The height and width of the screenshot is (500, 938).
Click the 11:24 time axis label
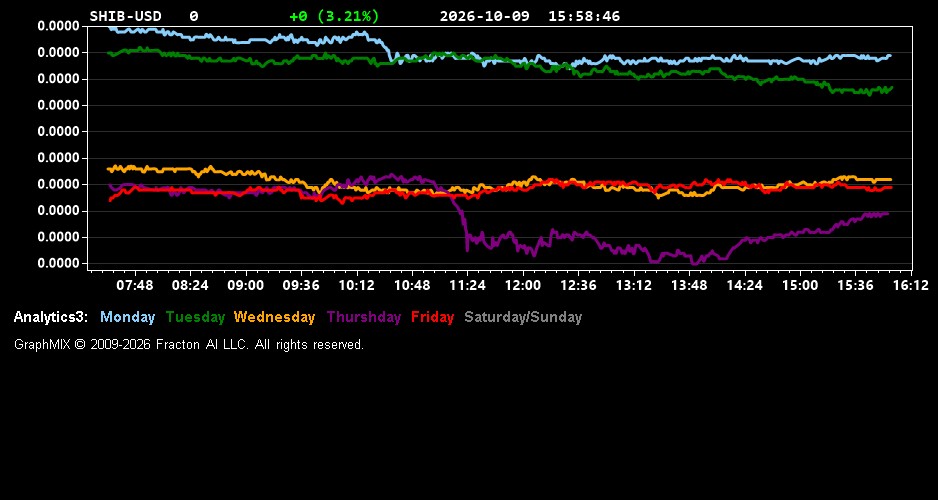tap(467, 285)
